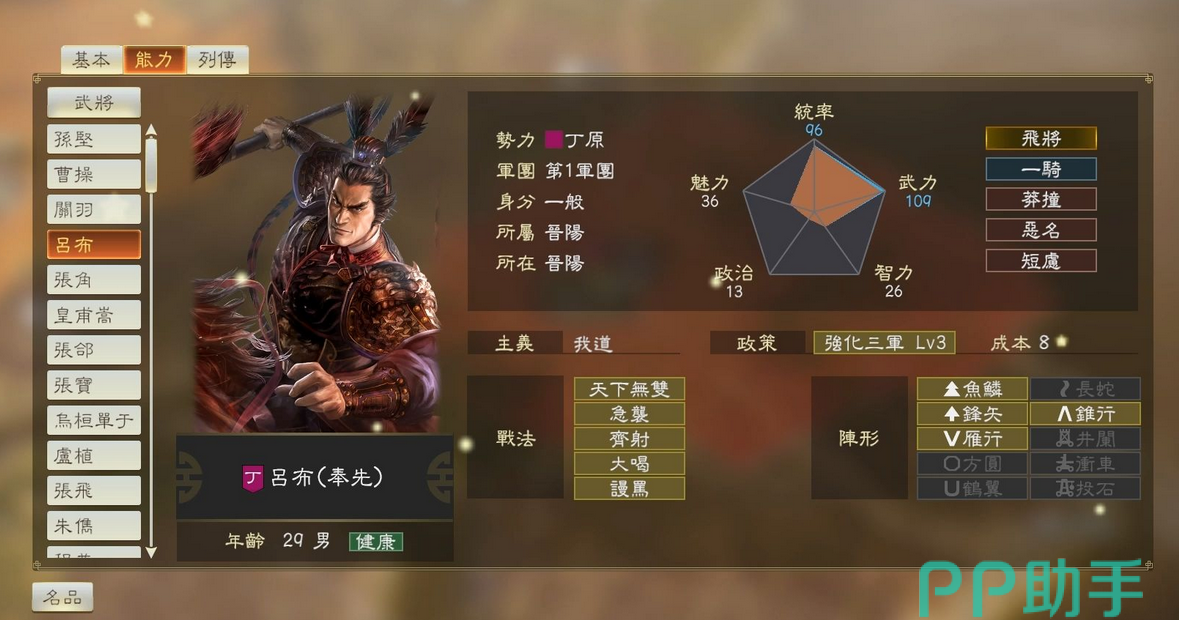1179x620 pixels.
Task: Select the 飛將 trait badge
Action: click(1041, 138)
